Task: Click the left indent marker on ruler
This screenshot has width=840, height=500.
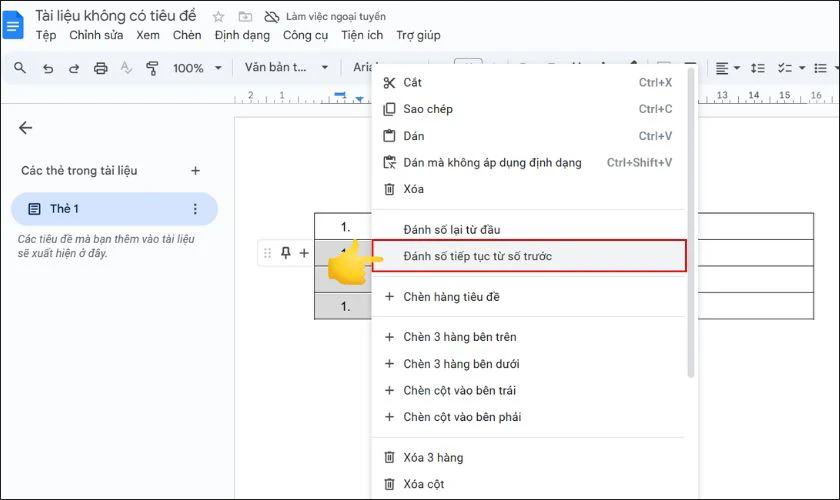Action: coord(359,99)
